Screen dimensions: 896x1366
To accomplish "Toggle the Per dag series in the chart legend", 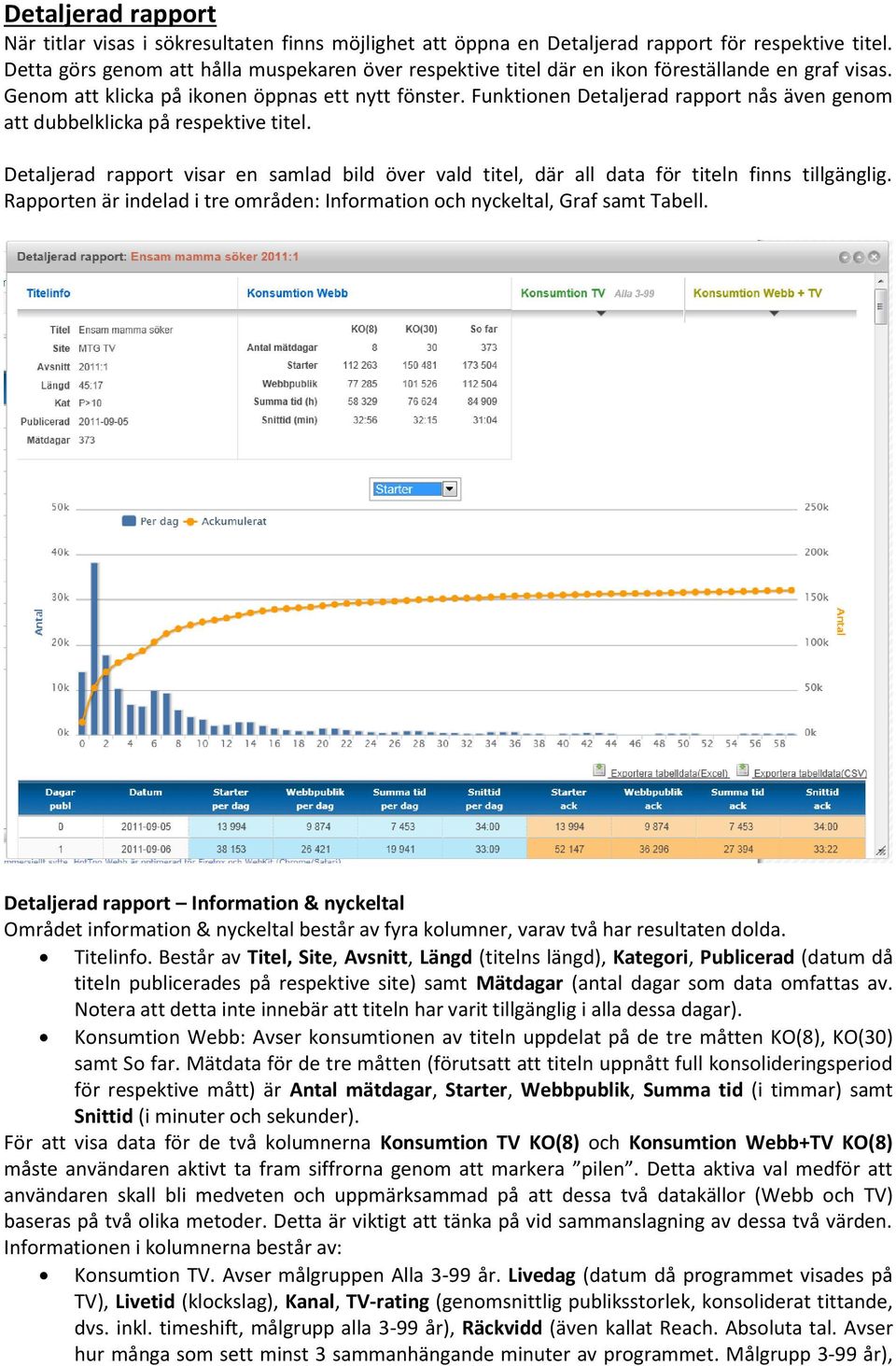I will pos(150,521).
